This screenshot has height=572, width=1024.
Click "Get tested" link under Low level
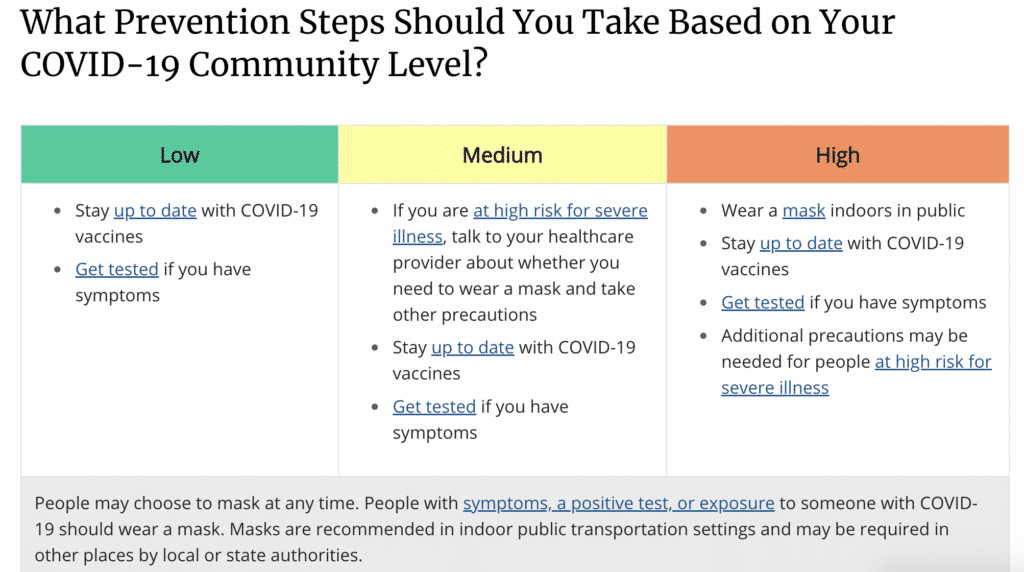click(x=117, y=270)
